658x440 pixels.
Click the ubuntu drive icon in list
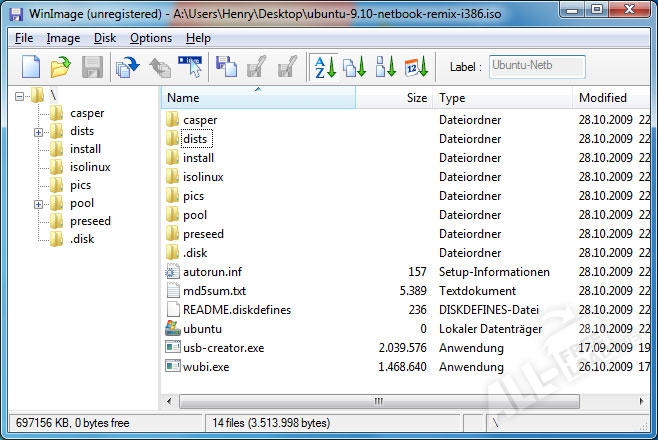(172, 329)
